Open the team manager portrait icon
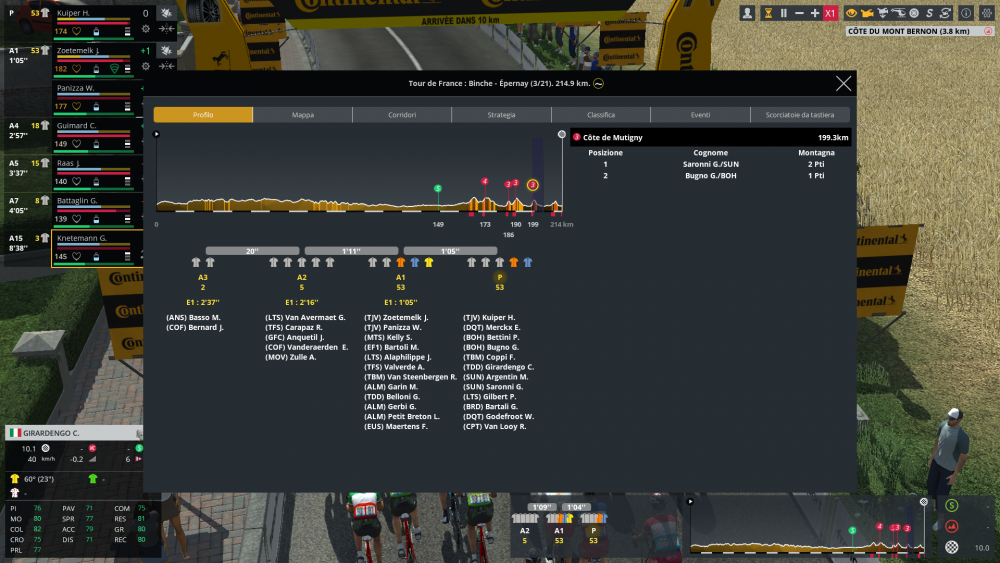1000x563 pixels. click(747, 13)
